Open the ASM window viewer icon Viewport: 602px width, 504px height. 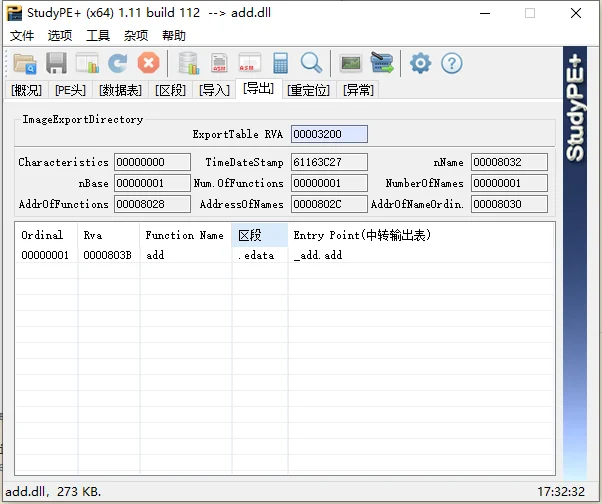(250, 63)
